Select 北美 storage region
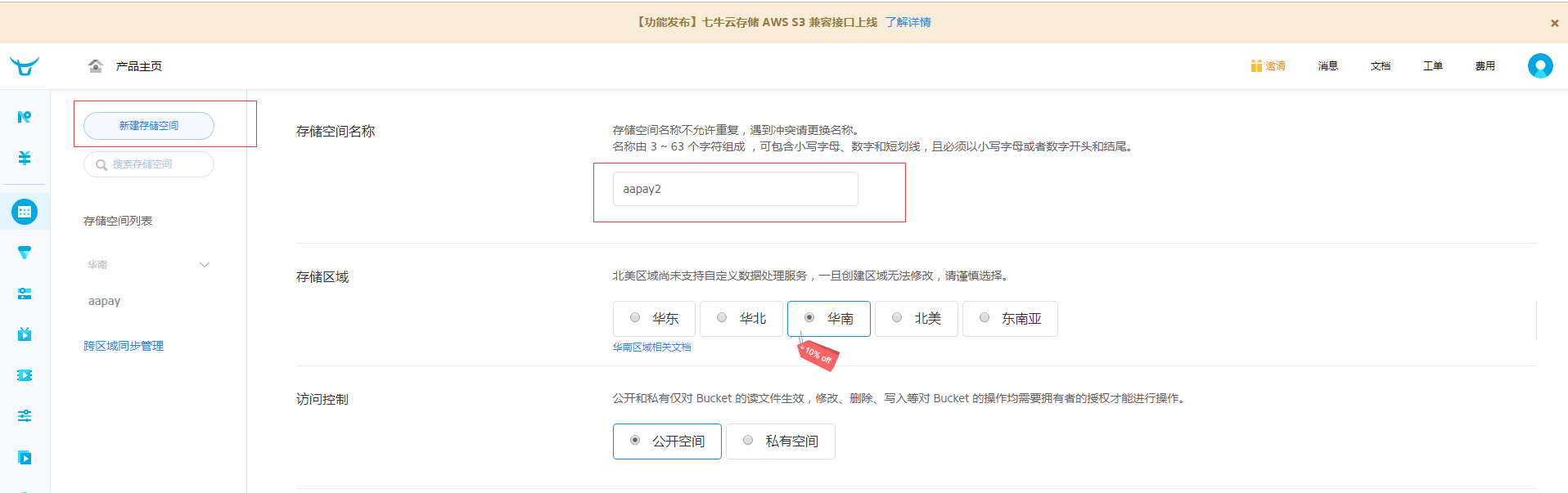 [x=917, y=319]
